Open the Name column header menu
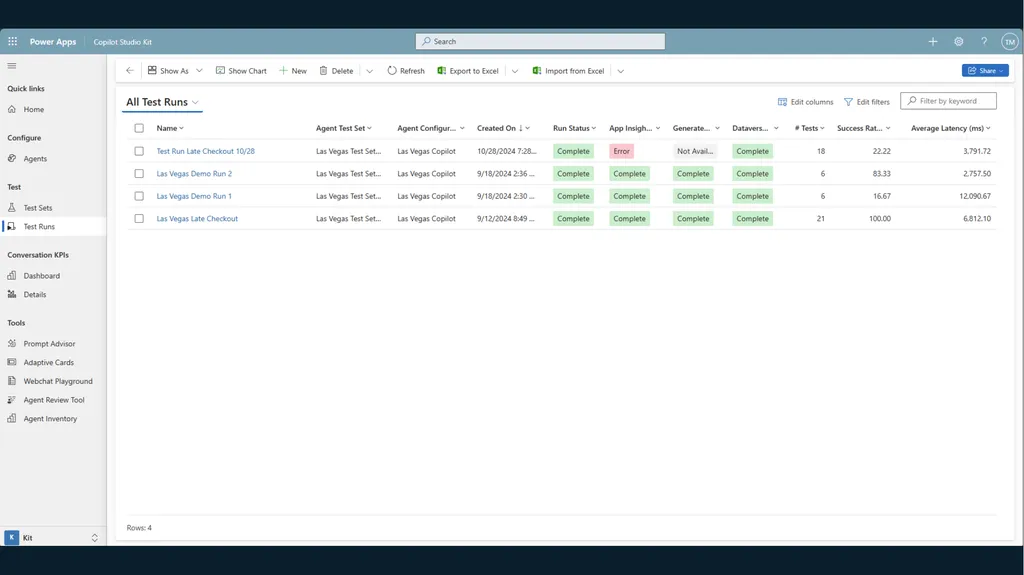Screen dimensions: 1024x575 point(170,128)
